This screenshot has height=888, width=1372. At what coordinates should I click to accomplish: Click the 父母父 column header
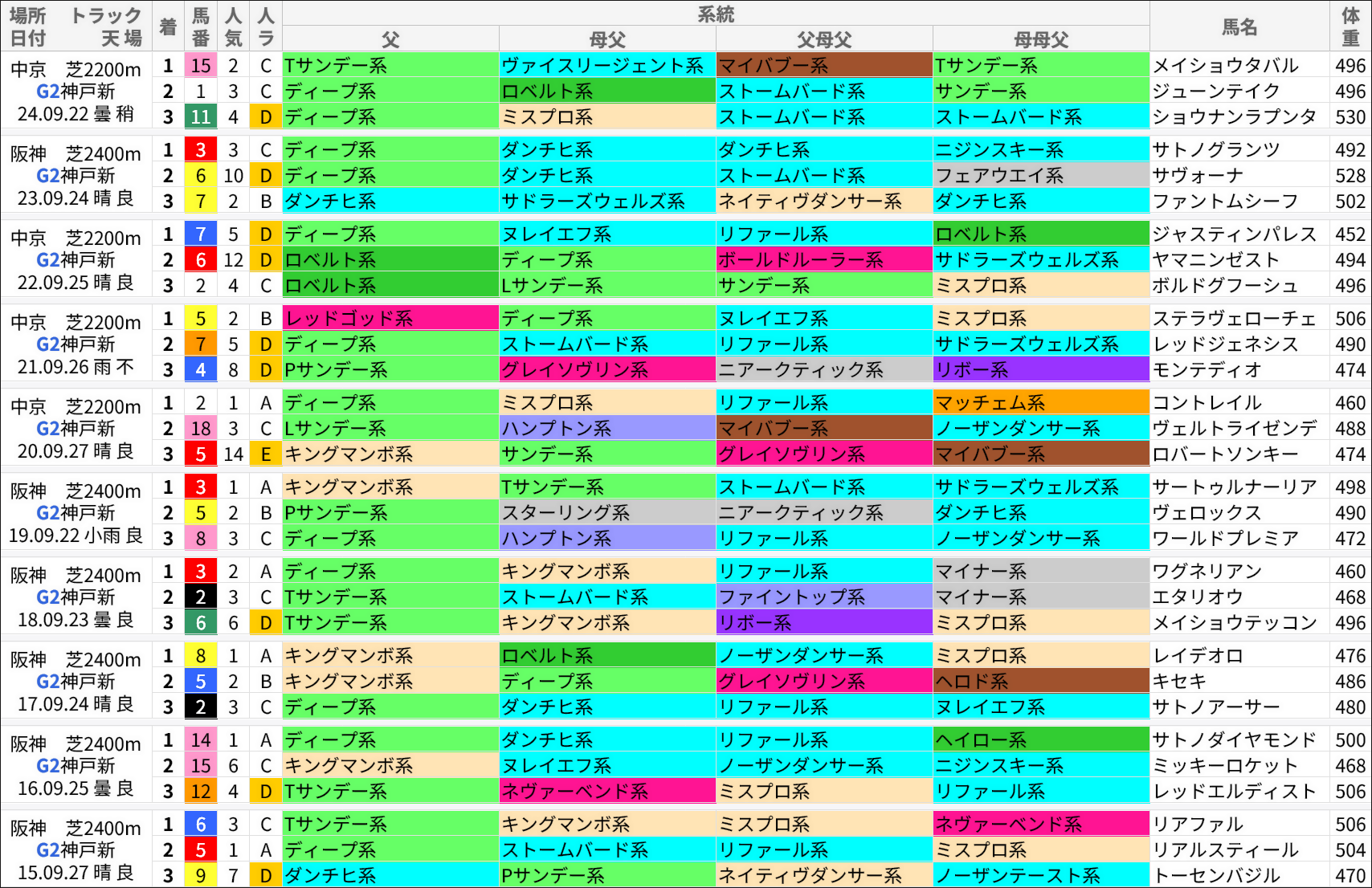click(x=824, y=39)
